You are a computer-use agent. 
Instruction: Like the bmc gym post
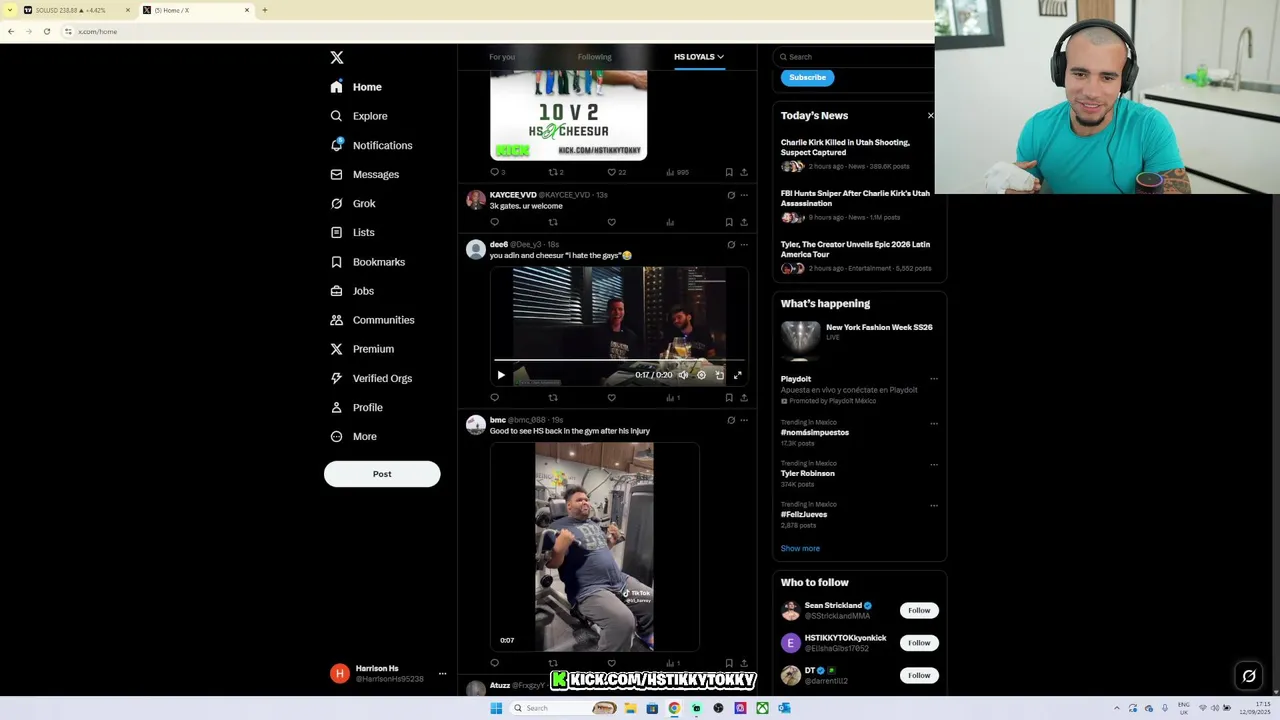(611, 663)
